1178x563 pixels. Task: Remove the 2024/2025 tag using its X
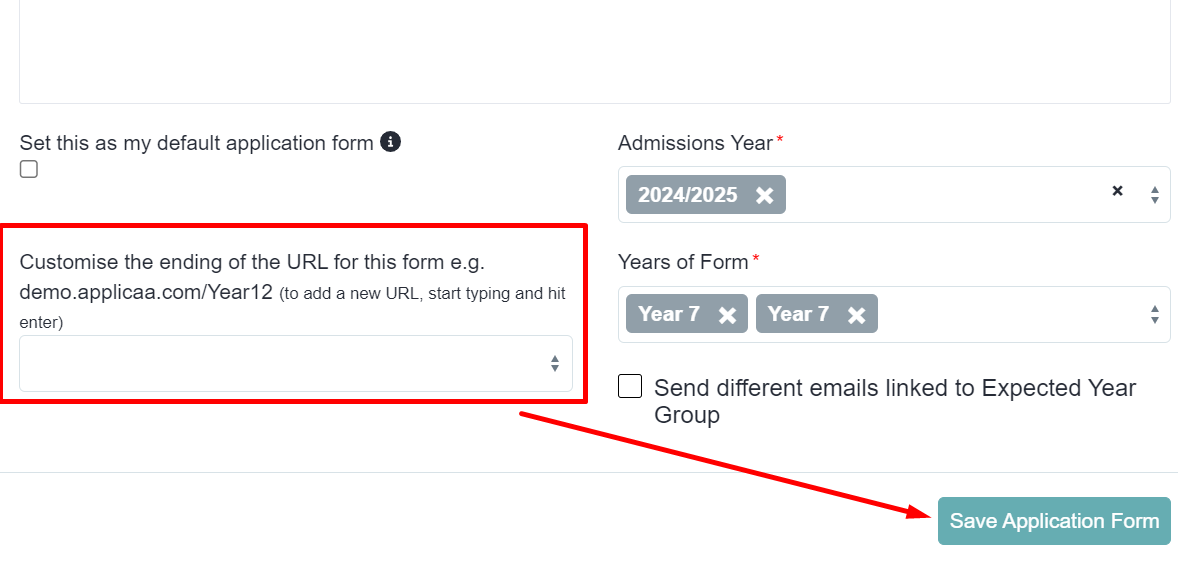[764, 195]
